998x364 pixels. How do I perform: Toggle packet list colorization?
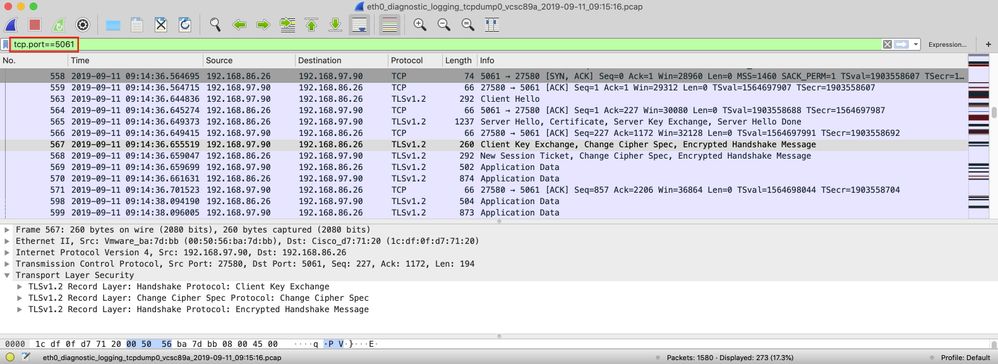point(390,25)
